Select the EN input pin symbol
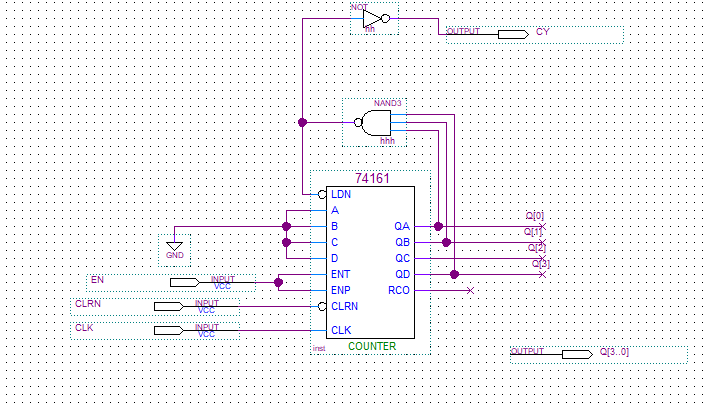703x404 pixels. [x=185, y=282]
